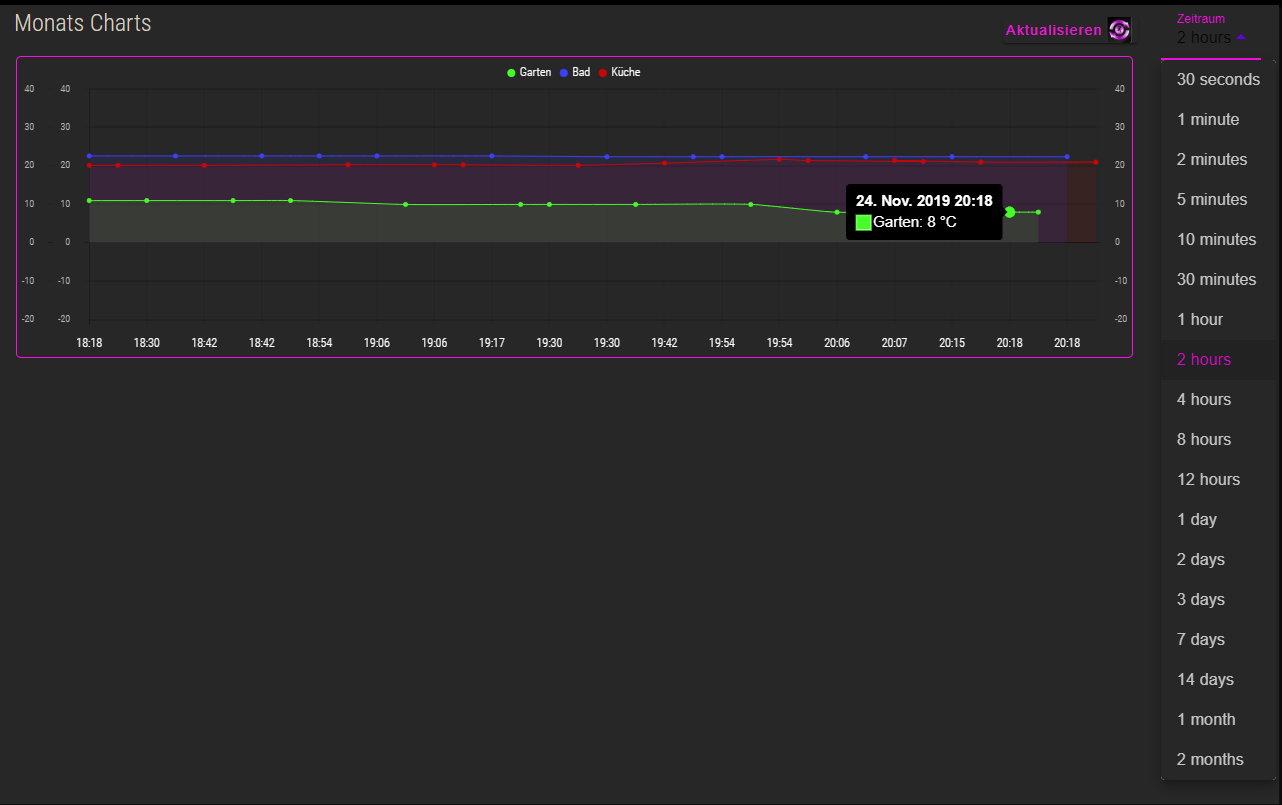Image resolution: width=1282 pixels, height=805 pixels.
Task: Choose the 1 month option
Action: pyautogui.click(x=1218, y=719)
